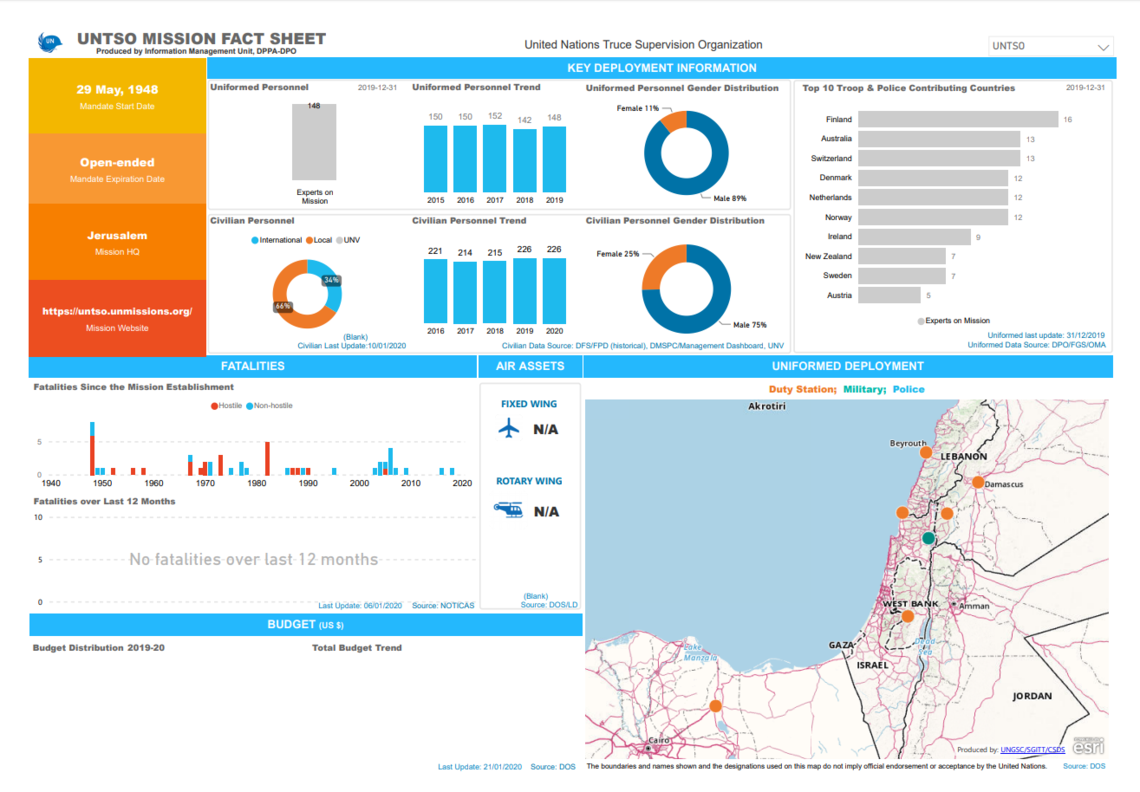Toggle the International legend entry

coord(277,240)
